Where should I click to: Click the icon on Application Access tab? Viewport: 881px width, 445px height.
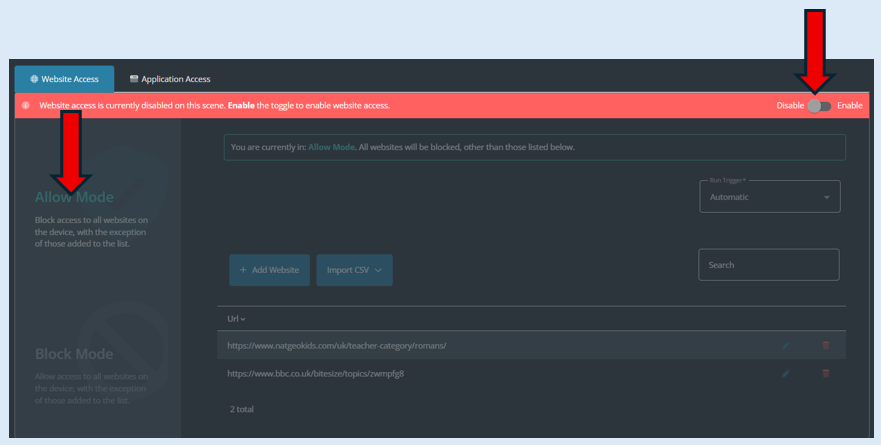134,79
